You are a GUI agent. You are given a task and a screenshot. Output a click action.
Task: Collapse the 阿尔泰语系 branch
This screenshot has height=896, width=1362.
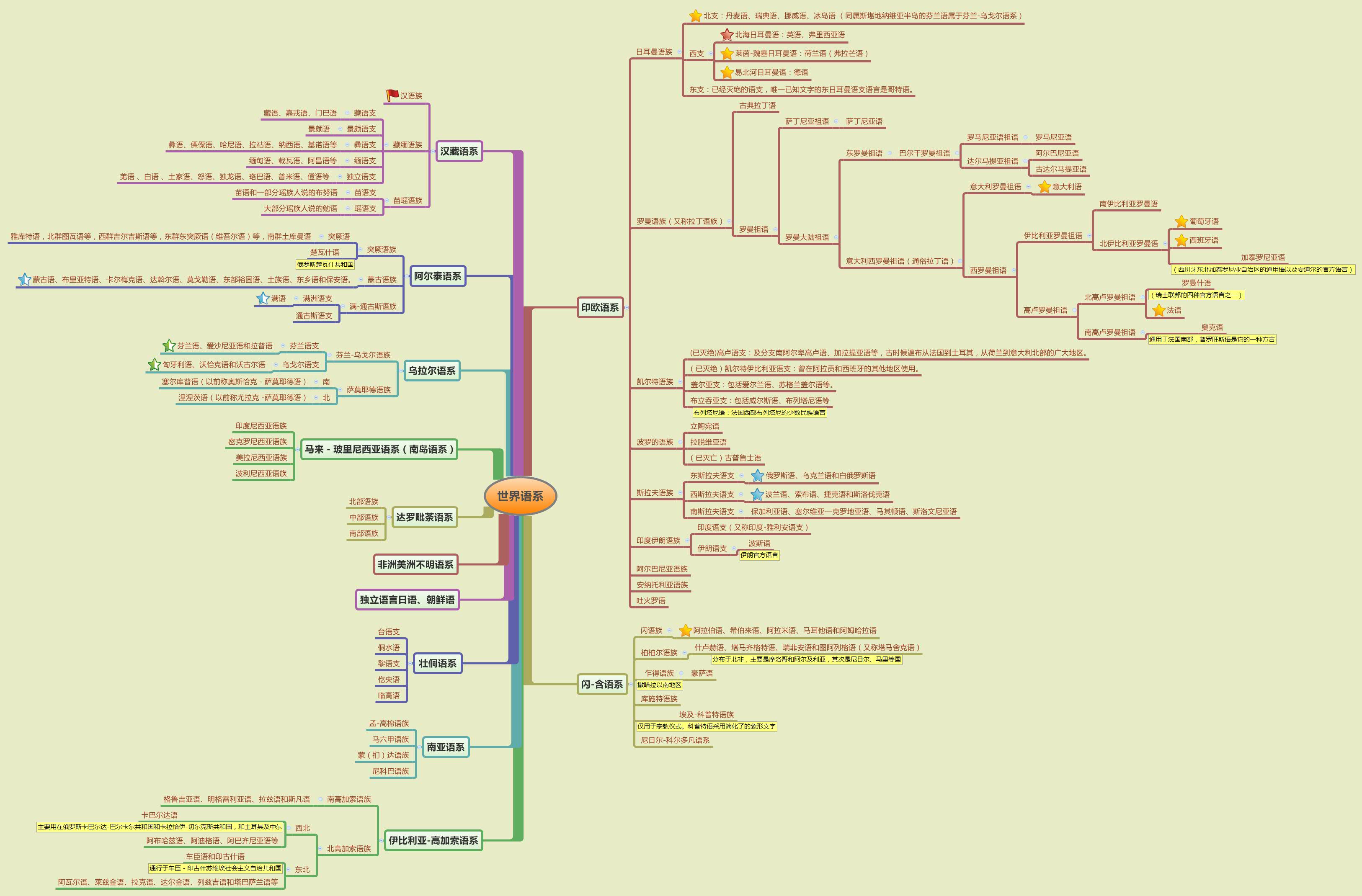406,276
